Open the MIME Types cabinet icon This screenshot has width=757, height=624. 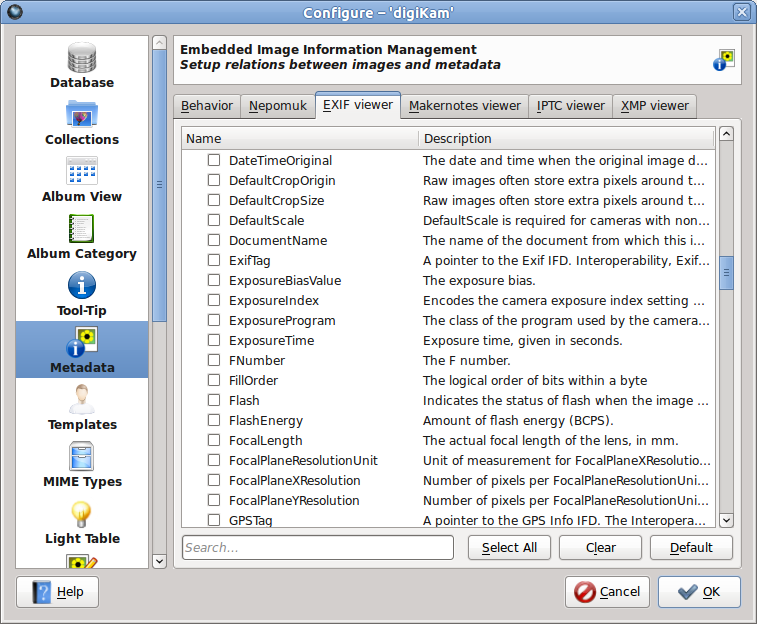point(82,456)
